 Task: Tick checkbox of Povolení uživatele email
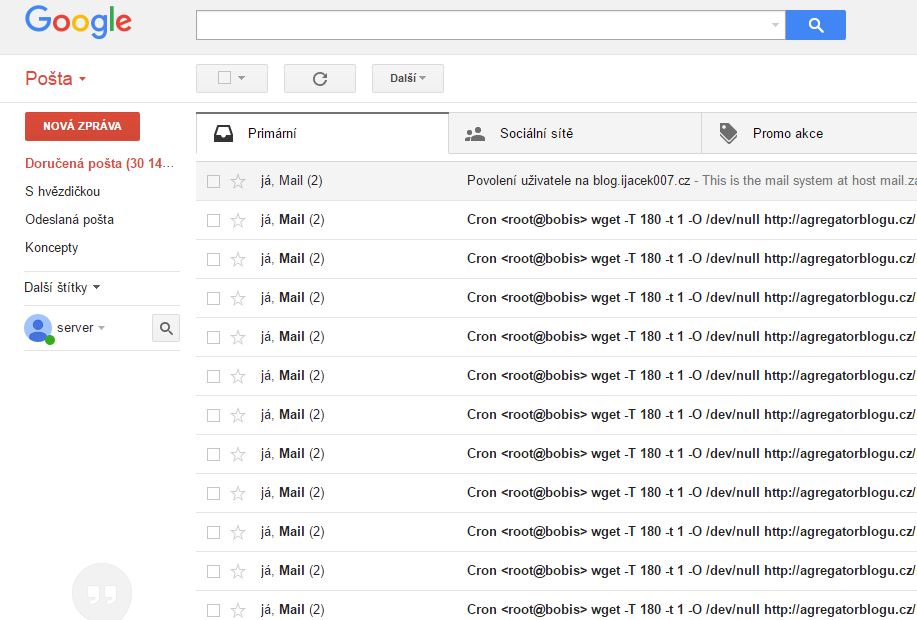213,181
